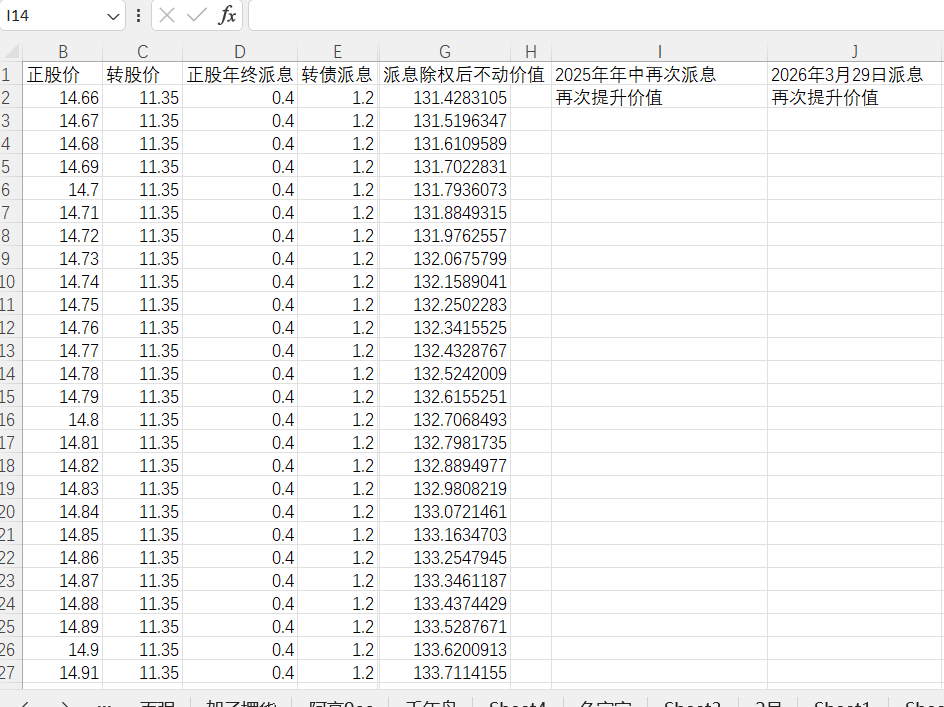Open the Sheet3 worksheet tab
This screenshot has height=707, width=944.
(692, 704)
